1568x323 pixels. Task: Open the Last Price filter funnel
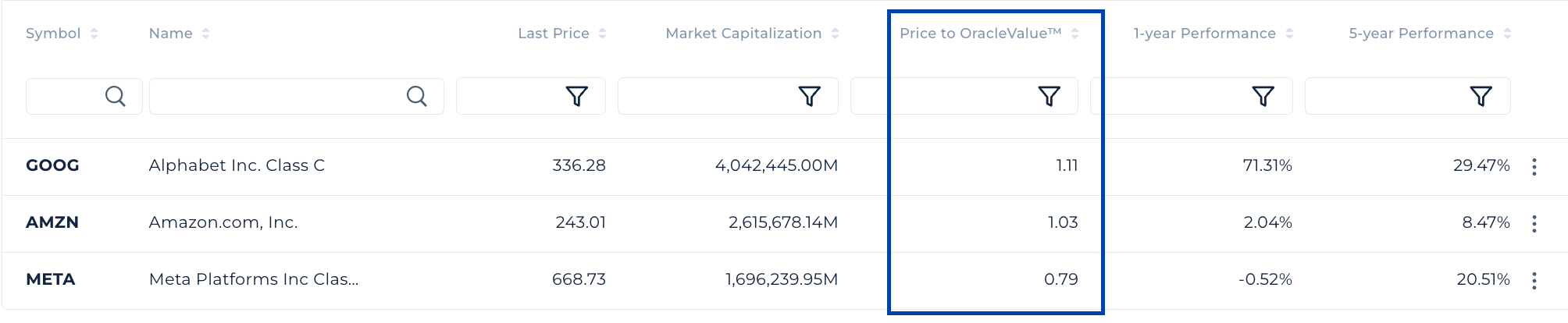coord(576,96)
